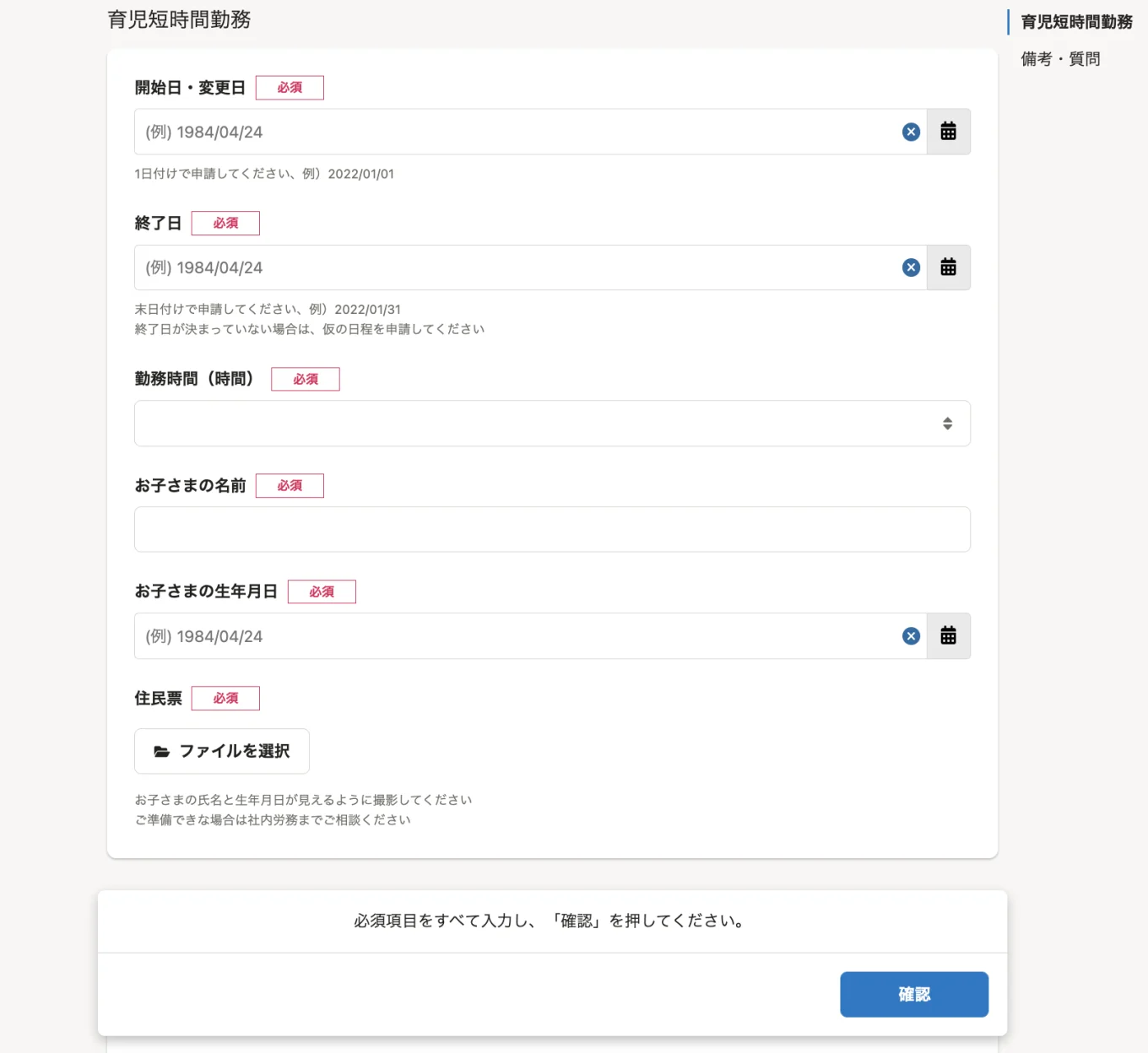This screenshot has width=1148, height=1053.
Task: Click the 必須 badge next to 住民票
Action: [x=225, y=699]
